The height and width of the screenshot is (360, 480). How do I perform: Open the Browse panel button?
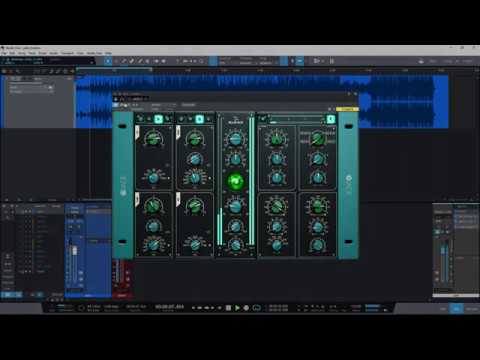[471, 309]
